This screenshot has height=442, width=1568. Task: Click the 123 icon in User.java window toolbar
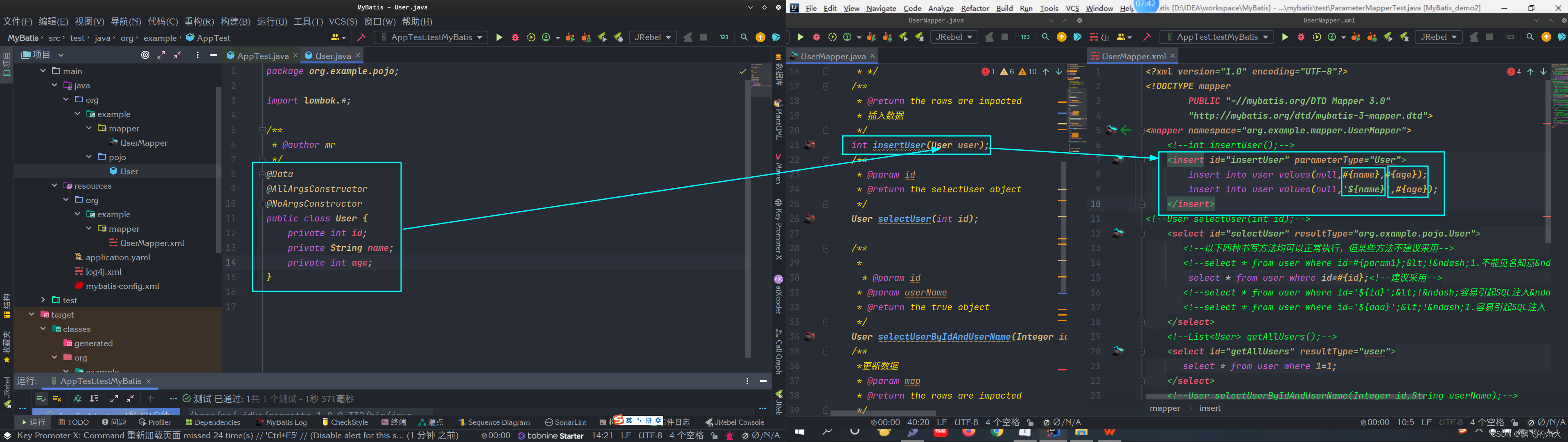tap(724, 38)
